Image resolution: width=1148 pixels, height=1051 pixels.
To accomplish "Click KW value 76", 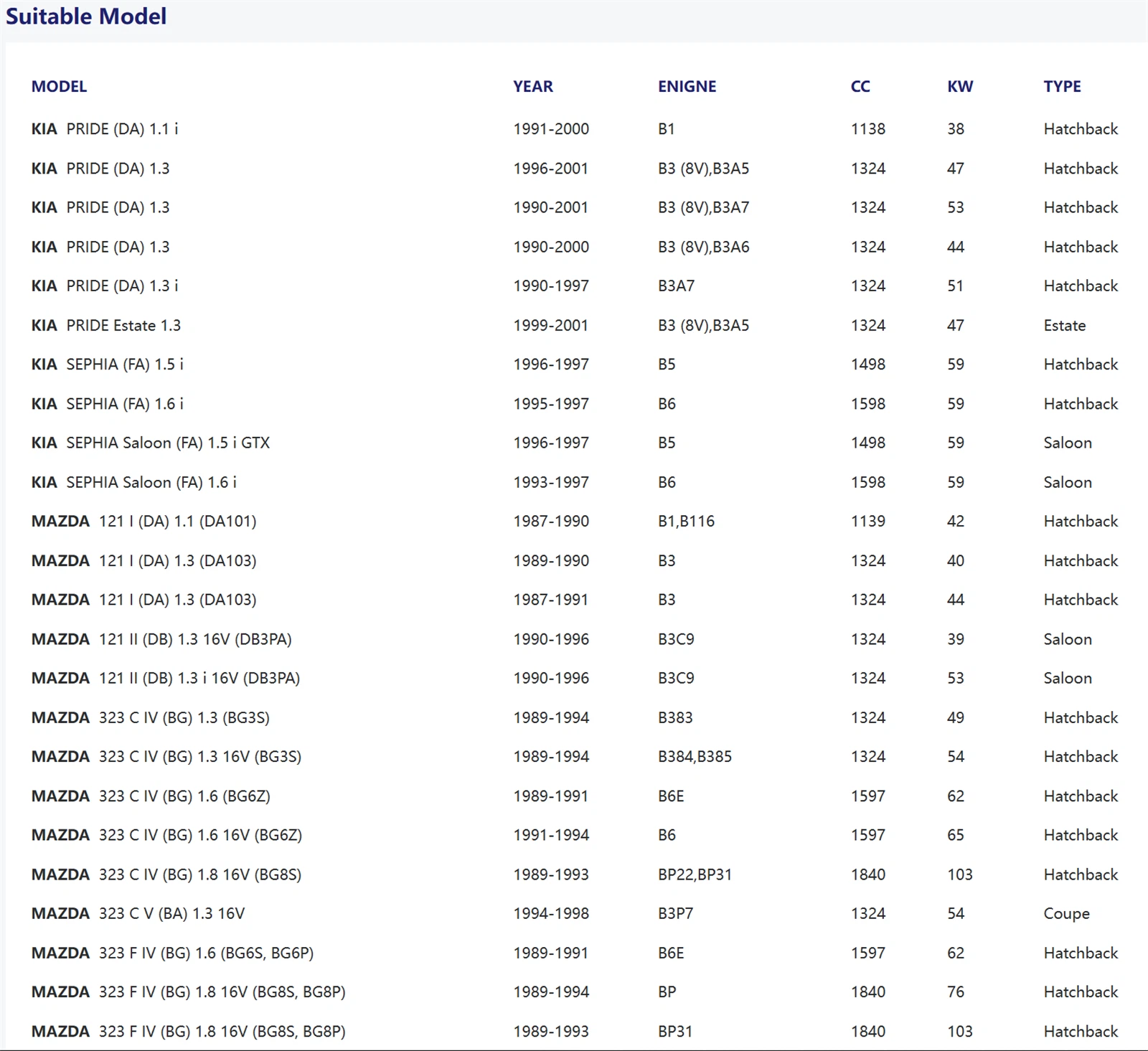I will point(956,991).
